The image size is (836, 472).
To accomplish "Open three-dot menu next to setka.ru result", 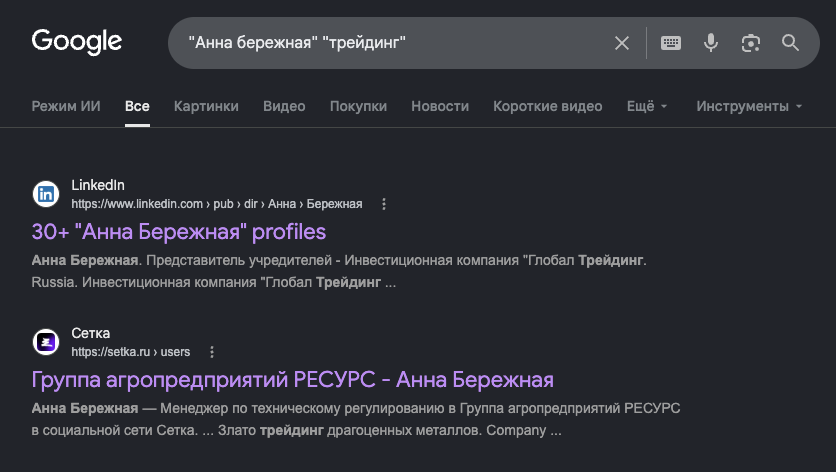I will [212, 352].
